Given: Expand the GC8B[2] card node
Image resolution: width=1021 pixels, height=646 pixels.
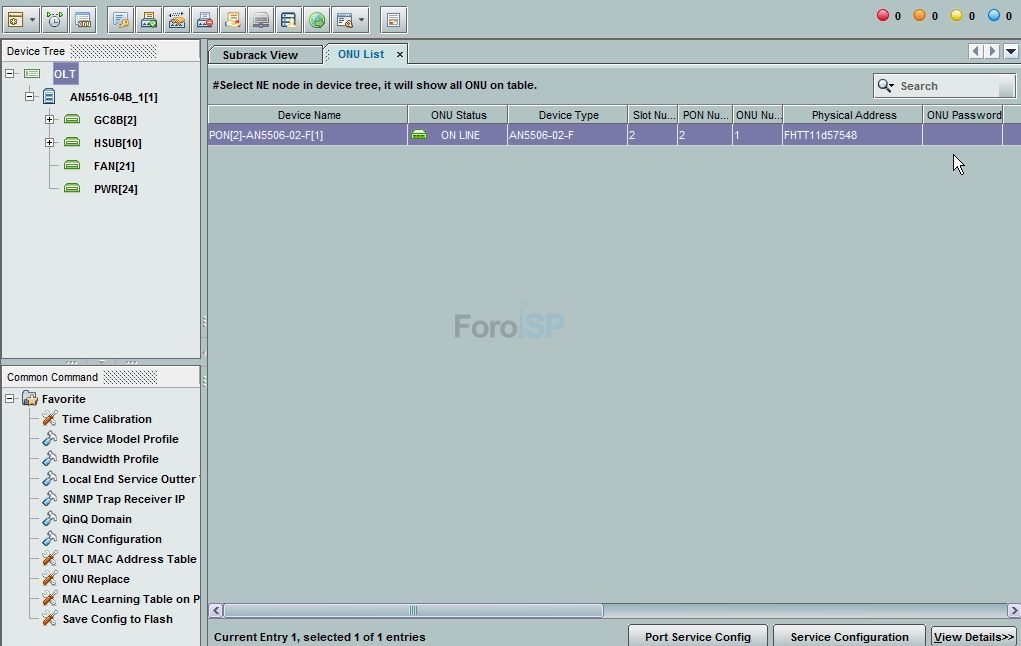Looking at the screenshot, I should click(x=49, y=120).
